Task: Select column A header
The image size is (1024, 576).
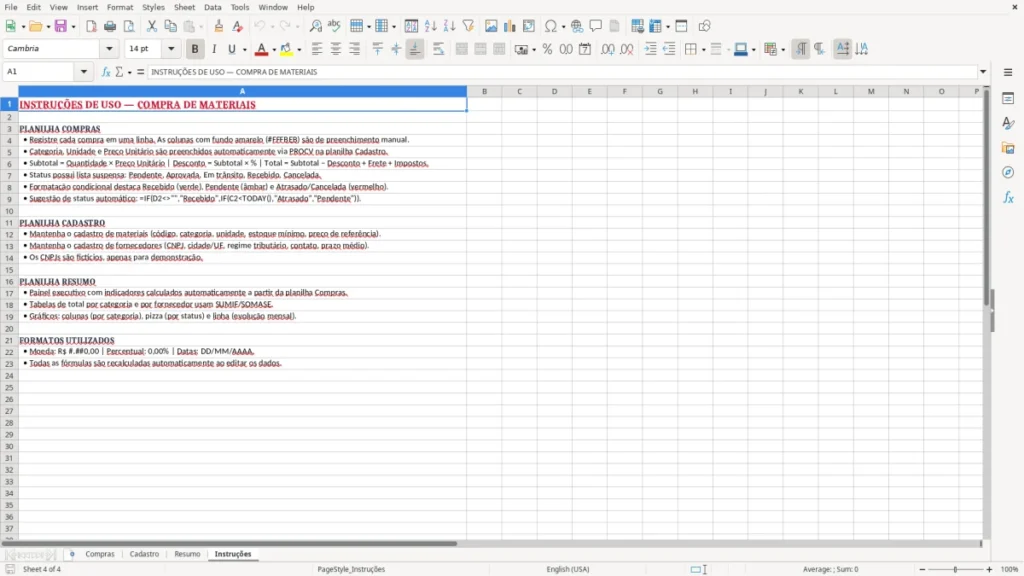Action: [242, 91]
